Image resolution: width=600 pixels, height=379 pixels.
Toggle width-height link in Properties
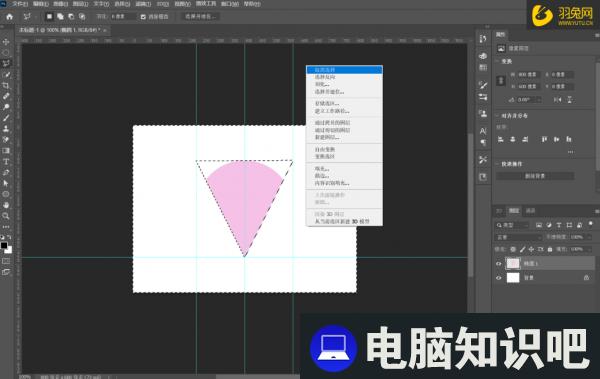tap(501, 80)
